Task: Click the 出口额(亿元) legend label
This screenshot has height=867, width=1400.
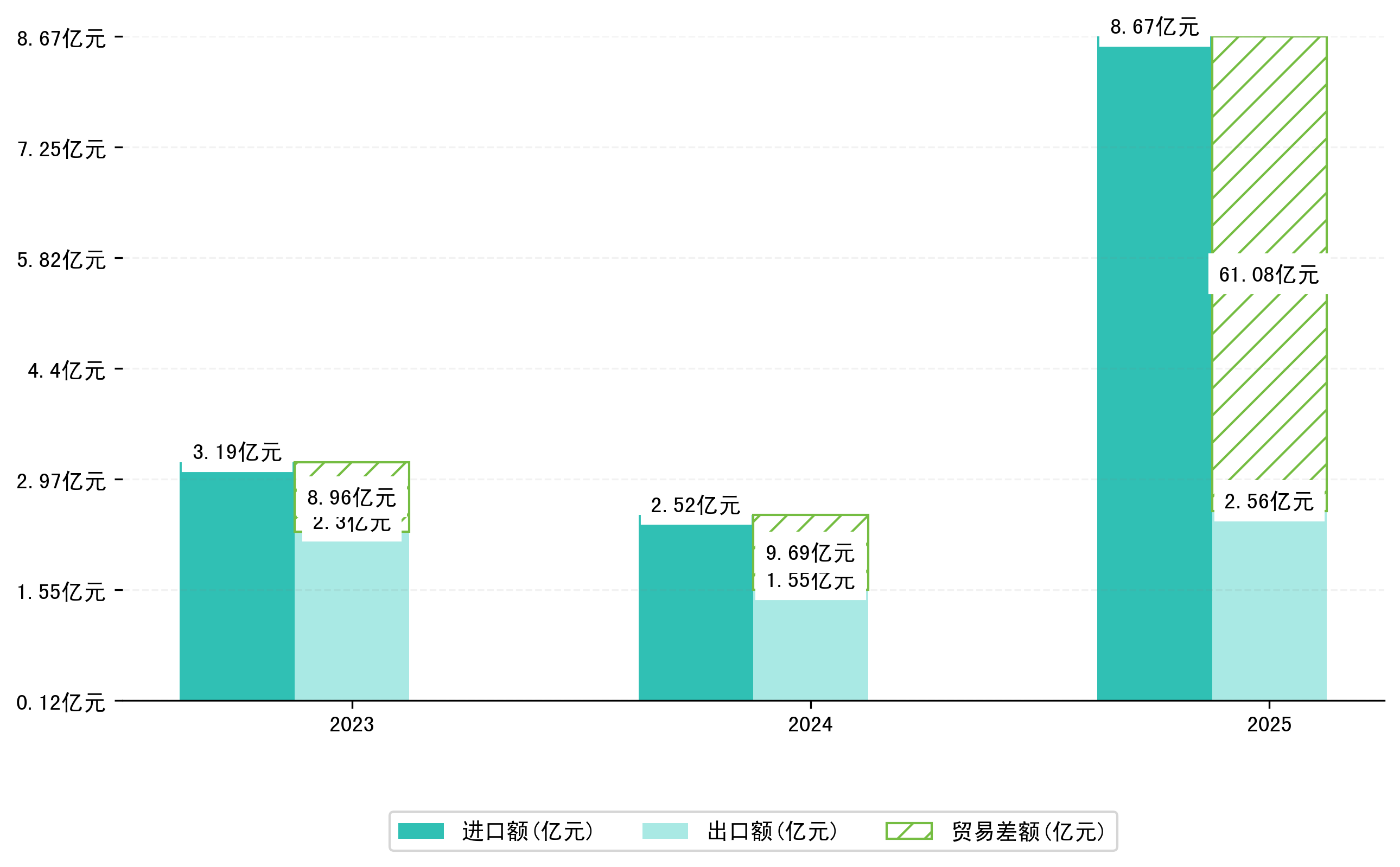Action: pyautogui.click(x=772, y=831)
